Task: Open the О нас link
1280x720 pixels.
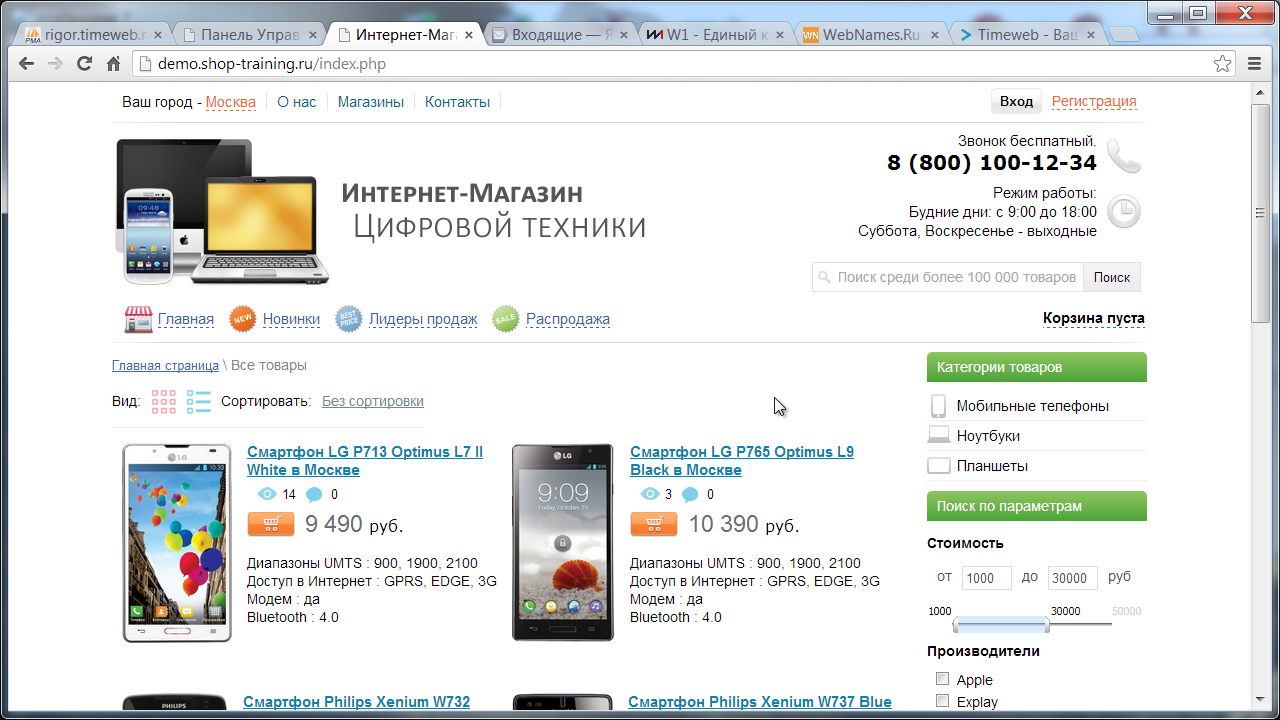Action: coord(297,102)
